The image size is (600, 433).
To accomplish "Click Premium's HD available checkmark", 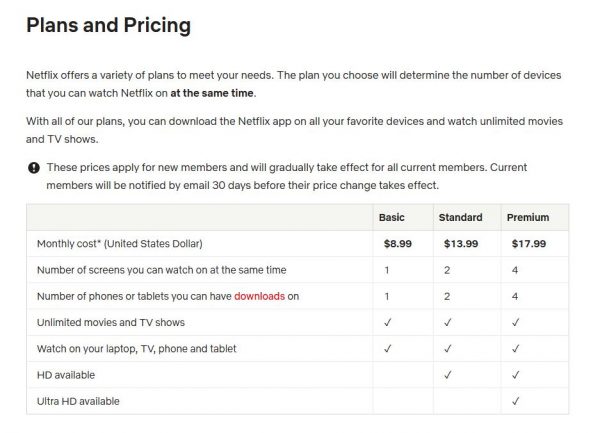I will pyautogui.click(x=515, y=375).
